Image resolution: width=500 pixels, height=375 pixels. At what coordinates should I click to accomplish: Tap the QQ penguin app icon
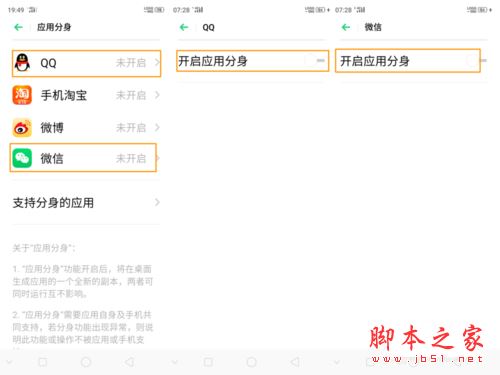click(22, 63)
